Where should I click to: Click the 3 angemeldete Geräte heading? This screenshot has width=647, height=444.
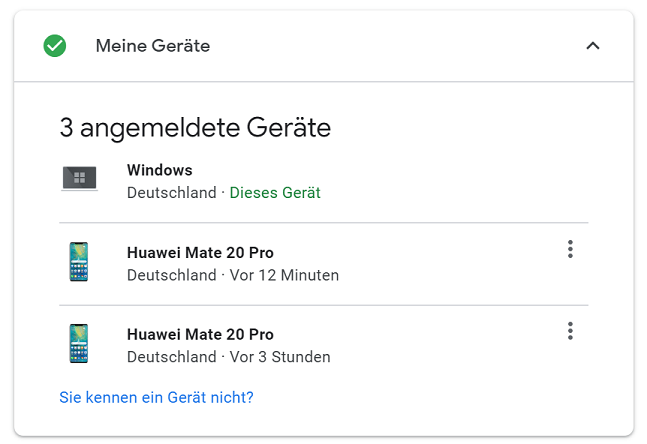195,128
